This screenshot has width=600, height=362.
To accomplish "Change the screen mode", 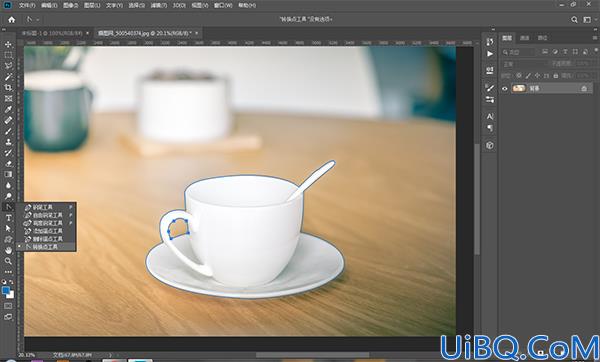I will pyautogui.click(x=8, y=317).
